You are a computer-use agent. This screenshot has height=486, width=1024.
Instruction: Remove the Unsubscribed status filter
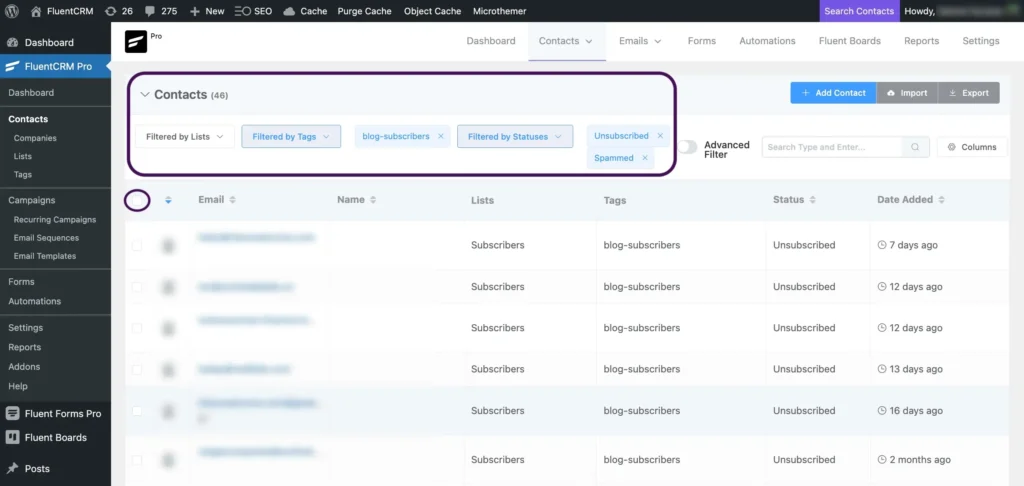point(660,136)
